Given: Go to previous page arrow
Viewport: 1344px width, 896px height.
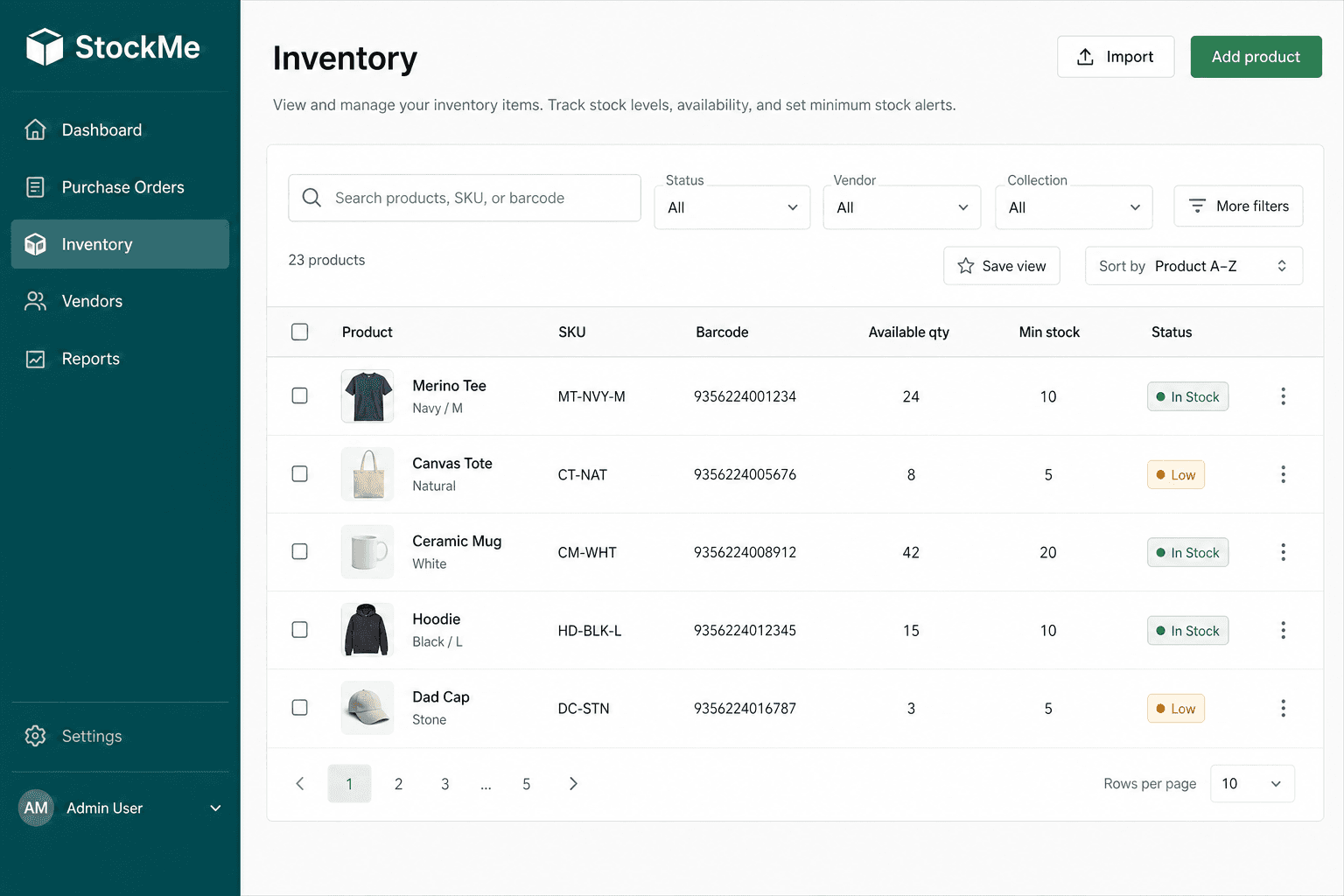Looking at the screenshot, I should pyautogui.click(x=300, y=784).
